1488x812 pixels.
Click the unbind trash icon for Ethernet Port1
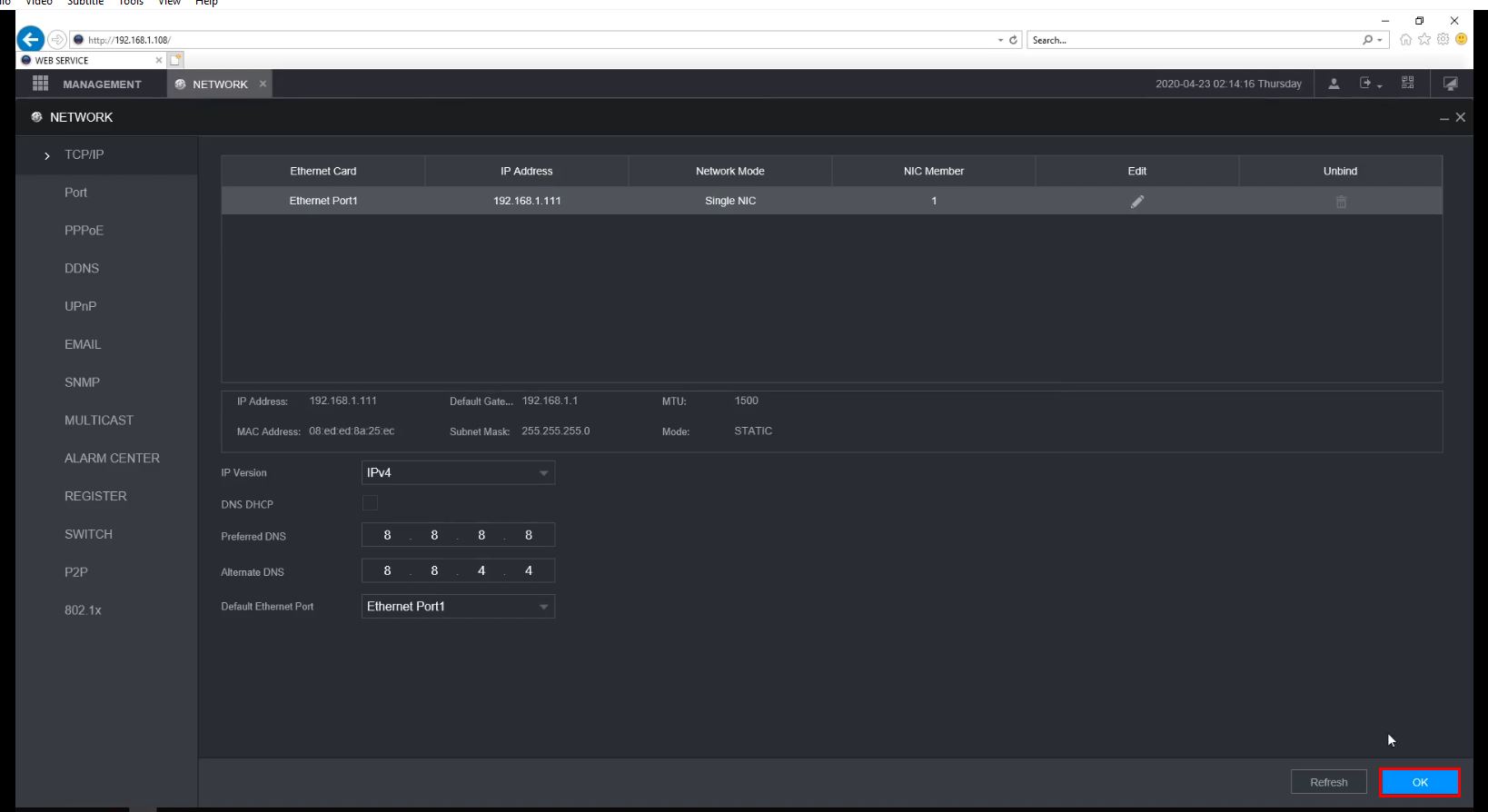coord(1341,202)
